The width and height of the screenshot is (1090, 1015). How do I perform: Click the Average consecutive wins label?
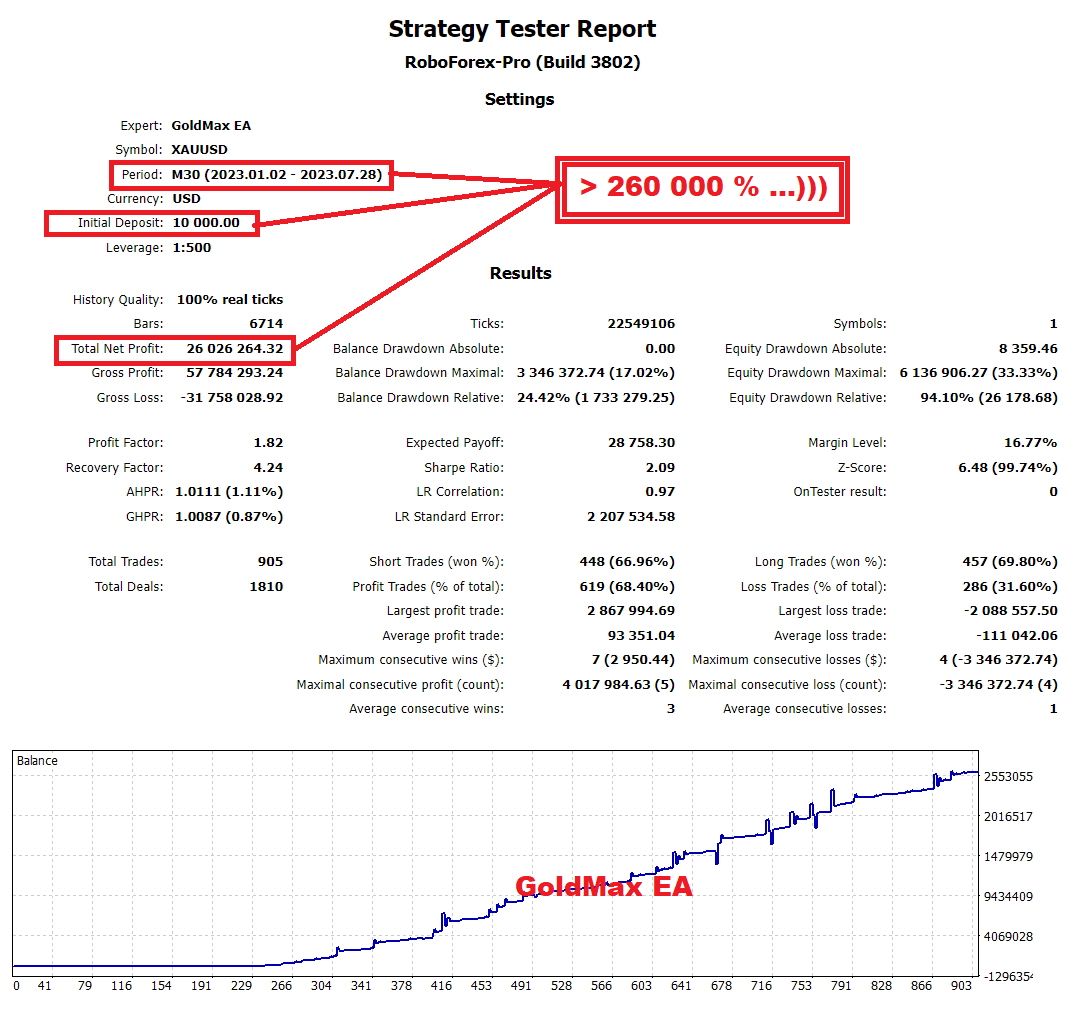(x=426, y=709)
